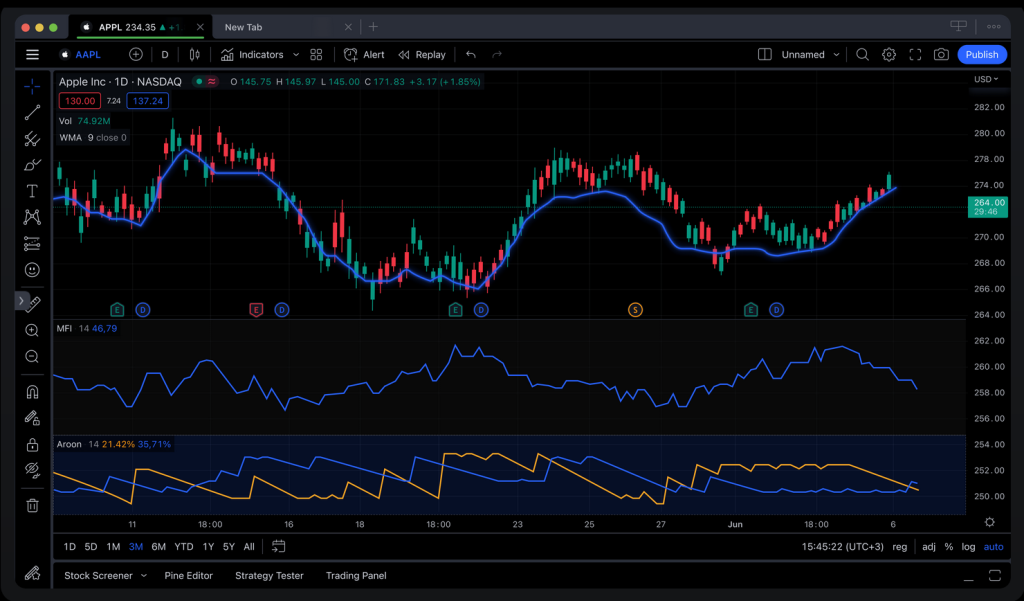Select the Text annotation tool
The image size is (1024, 601).
pos(32,191)
